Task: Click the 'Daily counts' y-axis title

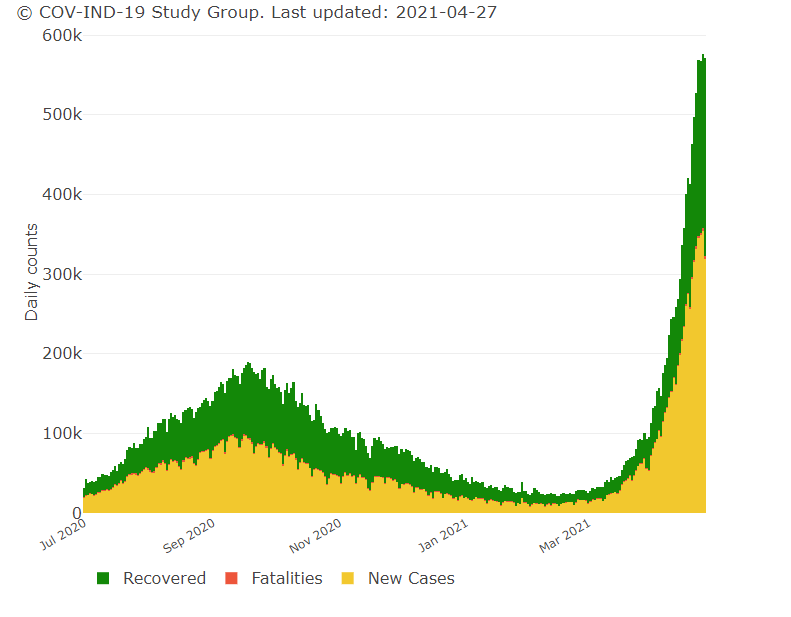Action: click(x=32, y=272)
